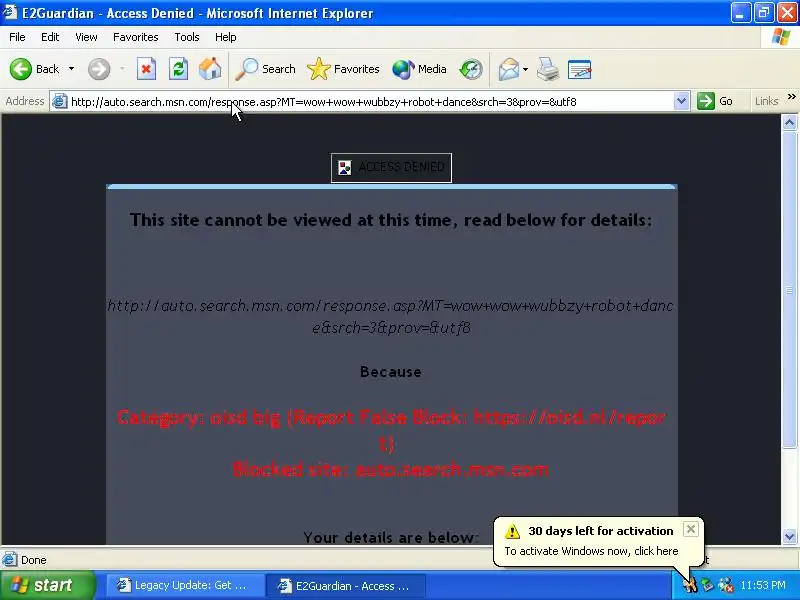The height and width of the screenshot is (600, 800).
Task: Click the status bar 'Done' text
Action: tap(34, 560)
